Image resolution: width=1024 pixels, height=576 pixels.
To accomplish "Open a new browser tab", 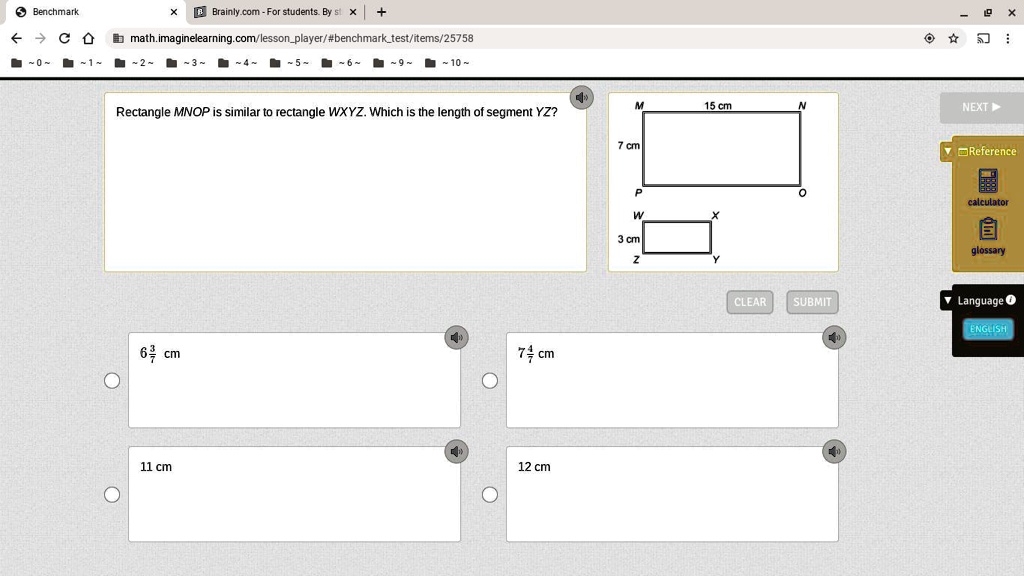I will click(381, 12).
